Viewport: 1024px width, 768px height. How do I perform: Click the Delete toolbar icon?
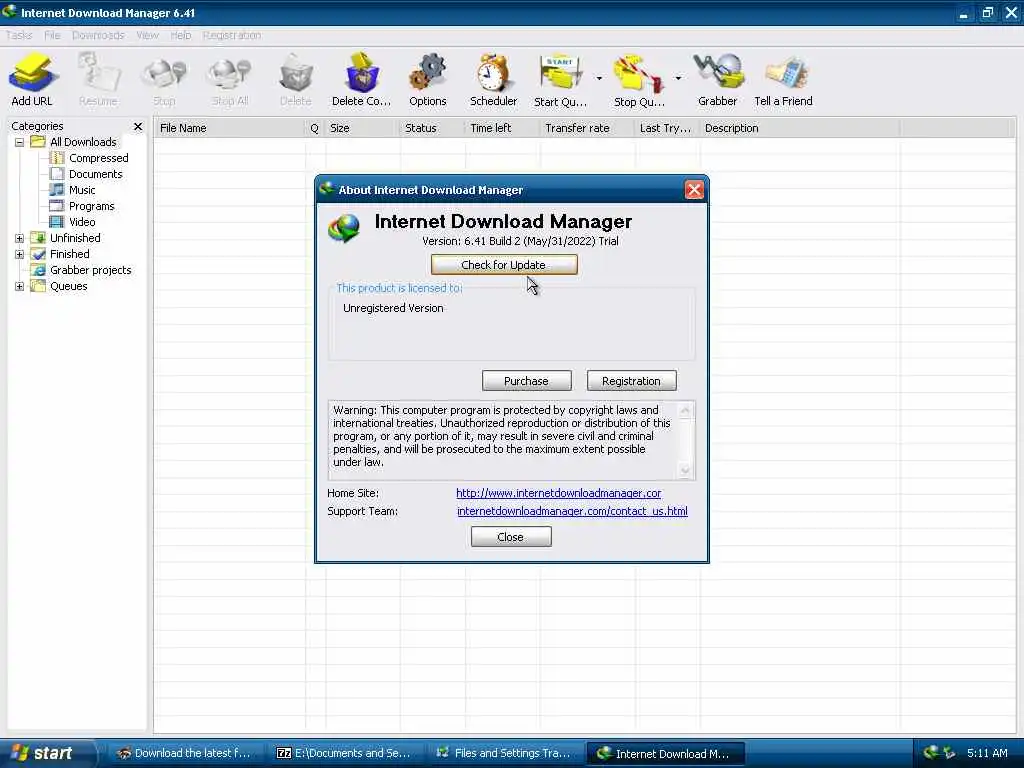click(x=295, y=73)
